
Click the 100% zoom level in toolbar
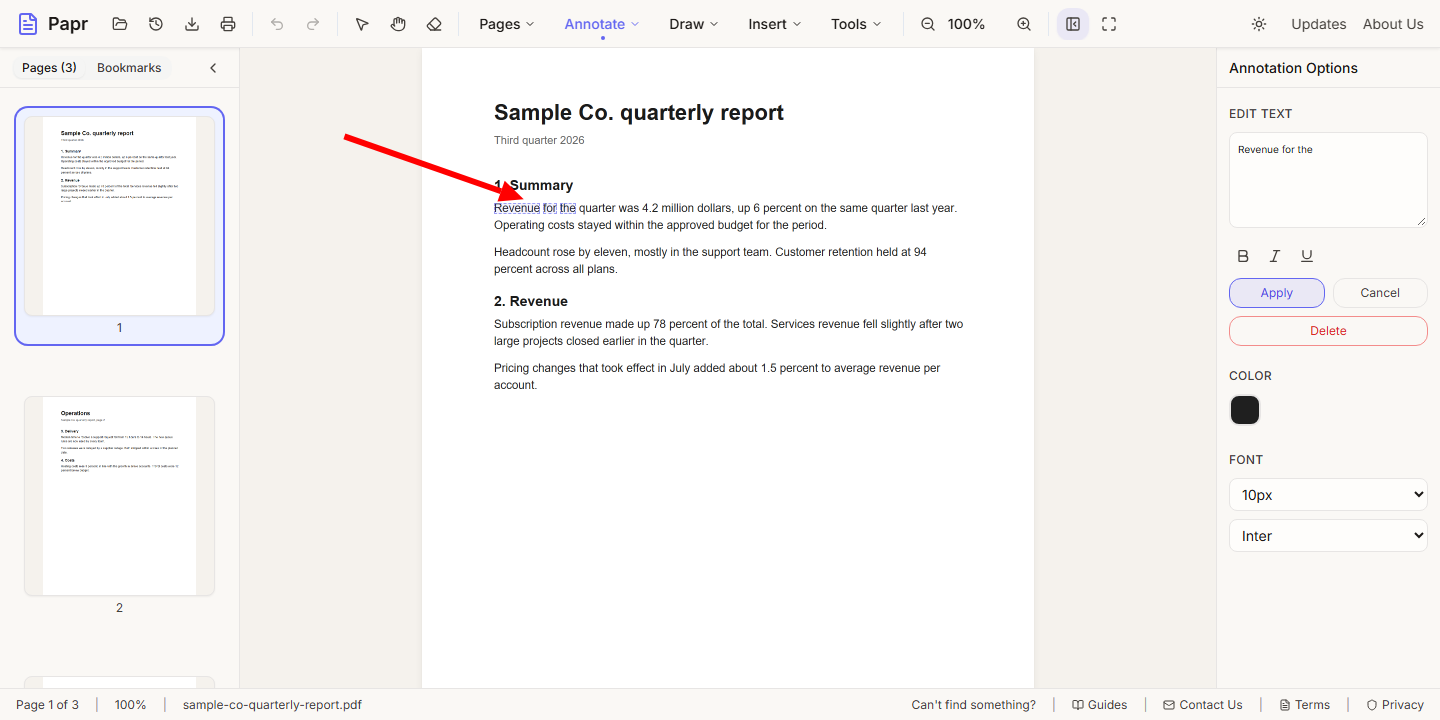(966, 24)
